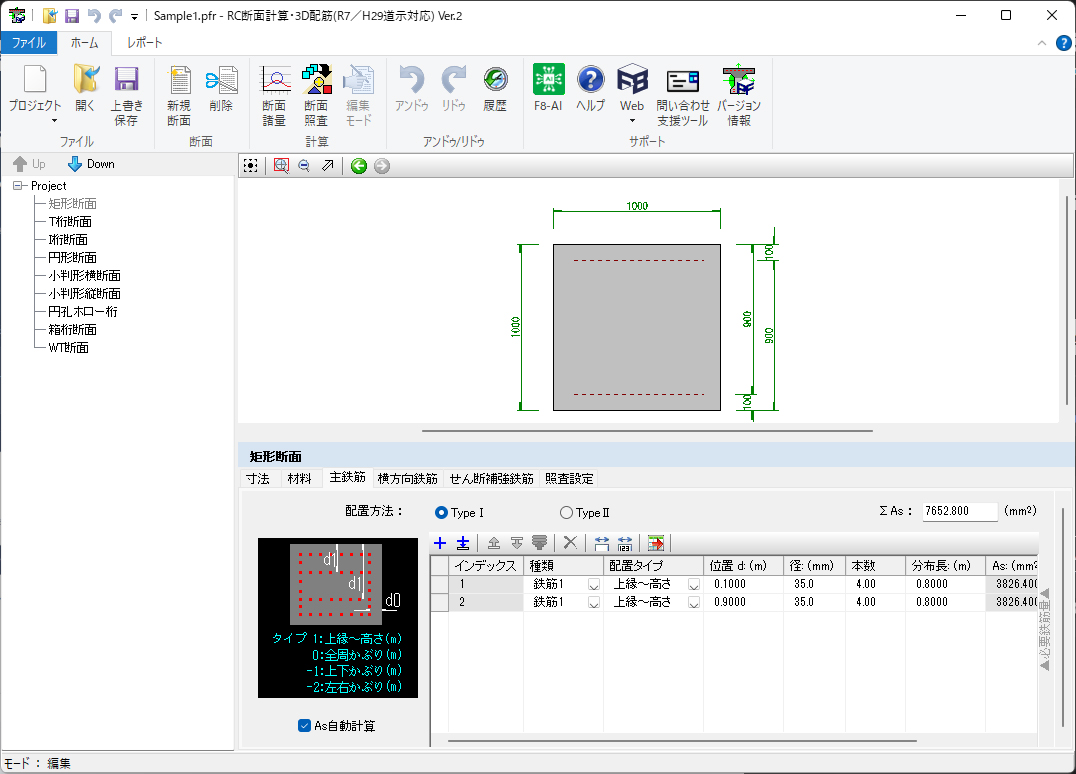Select the Type II radio button
Image resolution: width=1076 pixels, height=774 pixels.
tap(567, 513)
